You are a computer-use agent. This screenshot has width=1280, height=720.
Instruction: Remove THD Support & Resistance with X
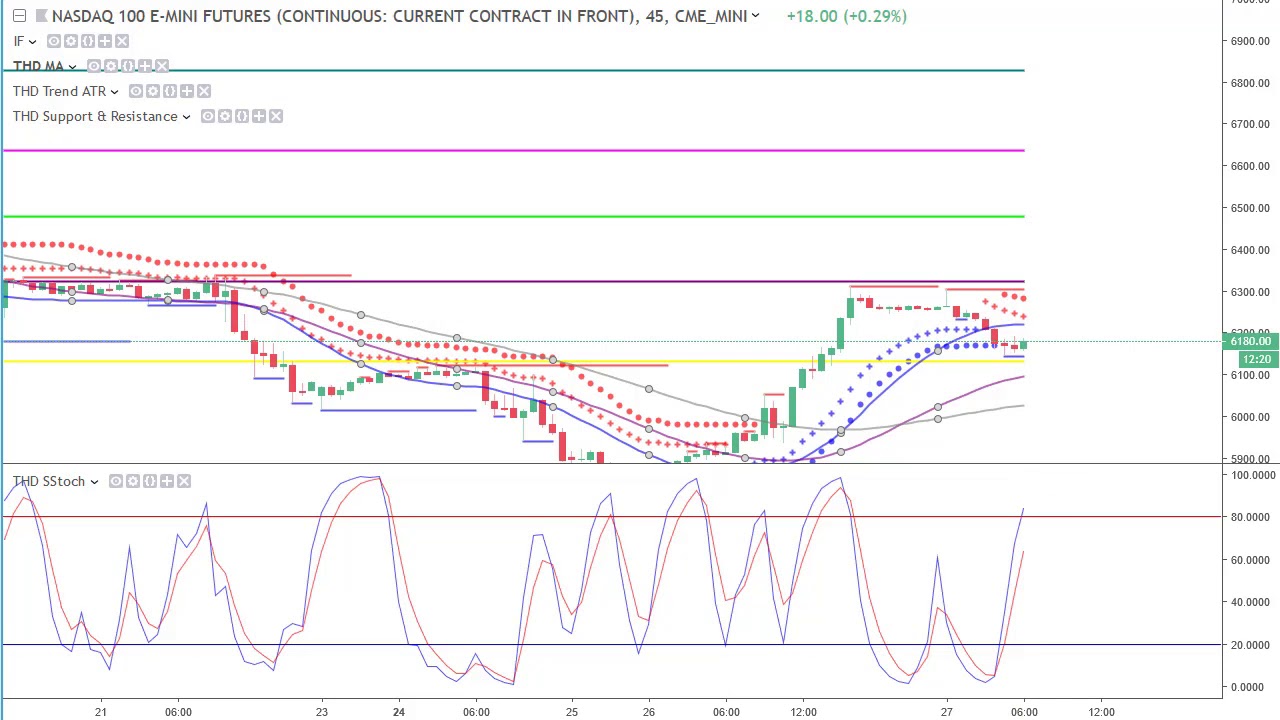tap(276, 117)
